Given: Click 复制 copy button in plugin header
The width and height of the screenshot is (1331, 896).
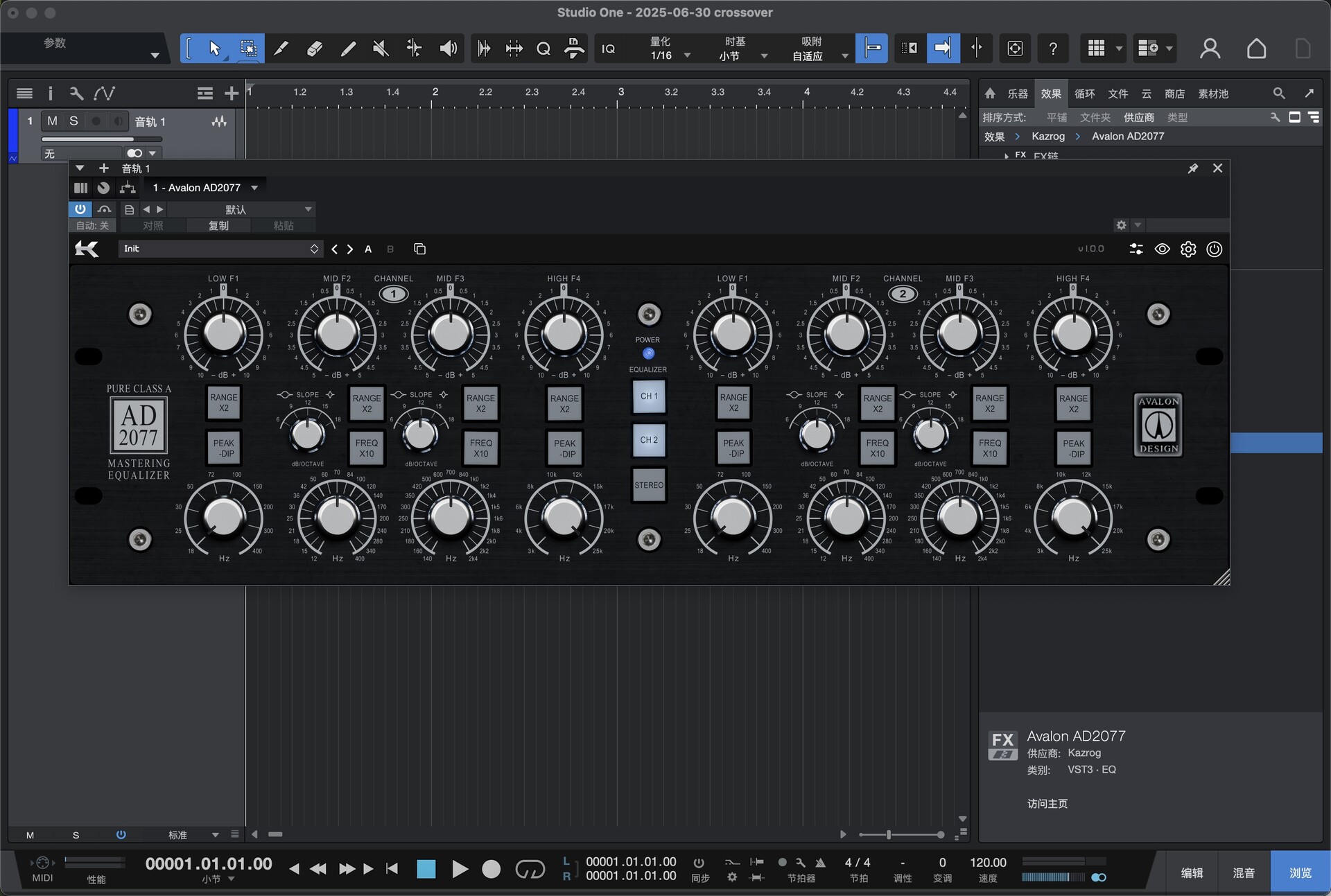Looking at the screenshot, I should tap(218, 226).
